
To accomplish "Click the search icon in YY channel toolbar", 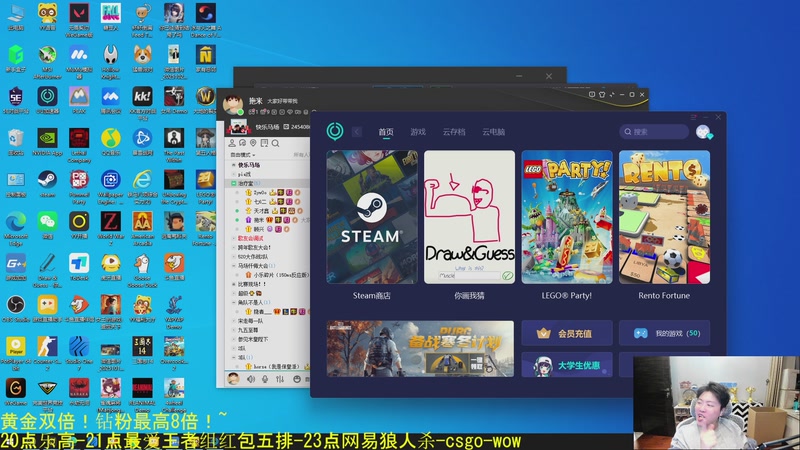I will coord(276,143).
